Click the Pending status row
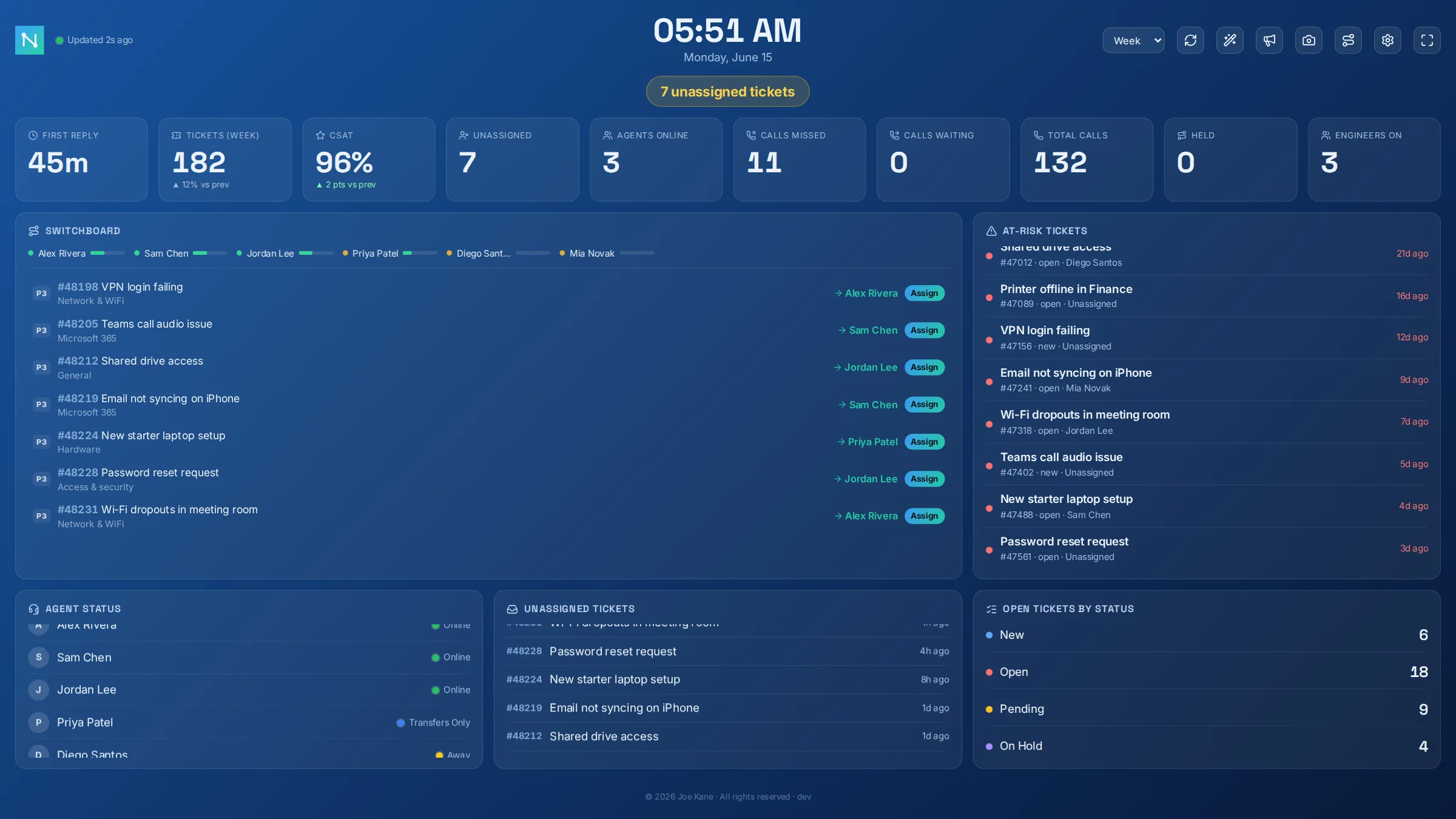The image size is (1456, 819). pos(1206,709)
